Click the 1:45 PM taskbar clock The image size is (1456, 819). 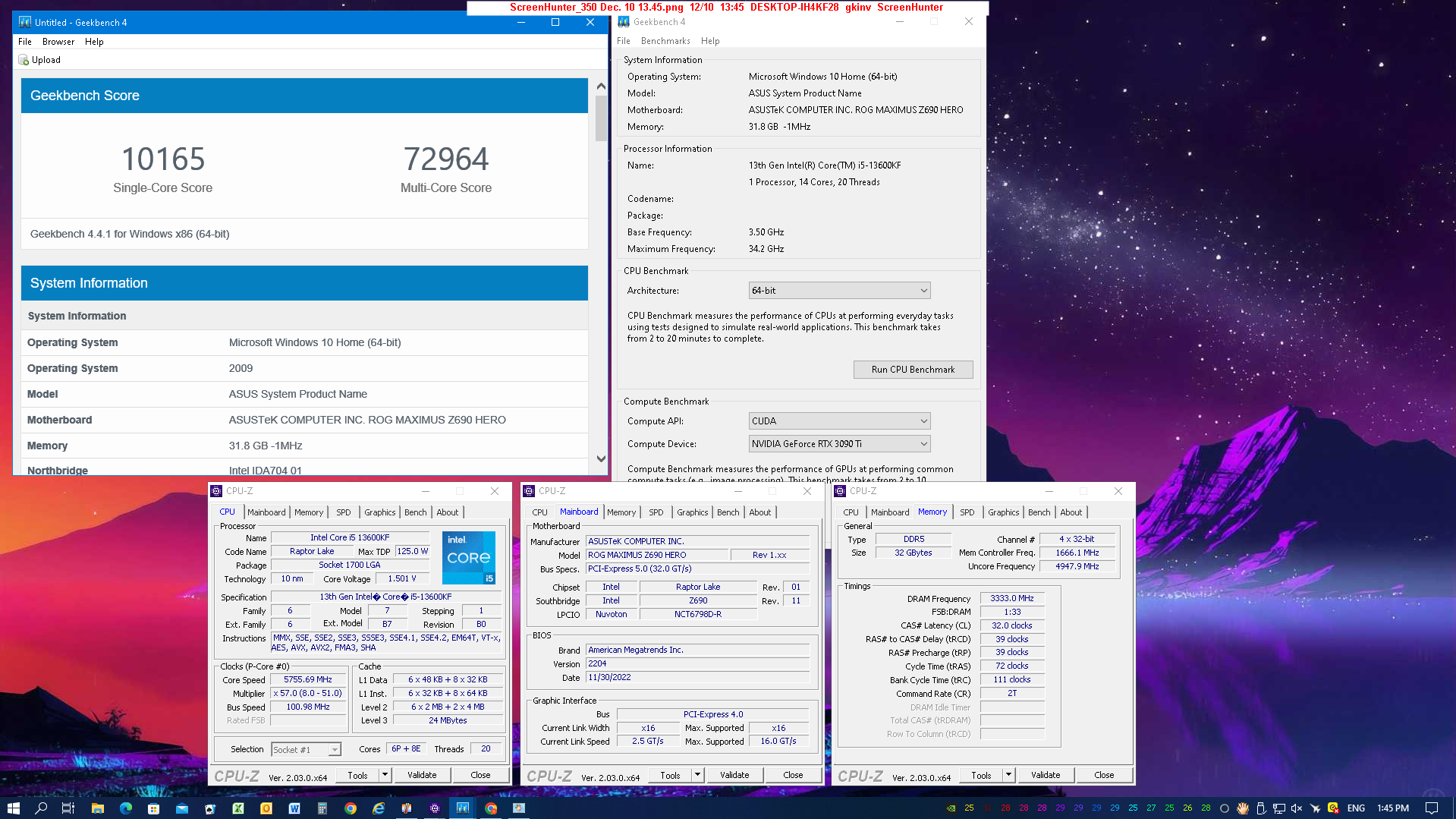(1393, 808)
